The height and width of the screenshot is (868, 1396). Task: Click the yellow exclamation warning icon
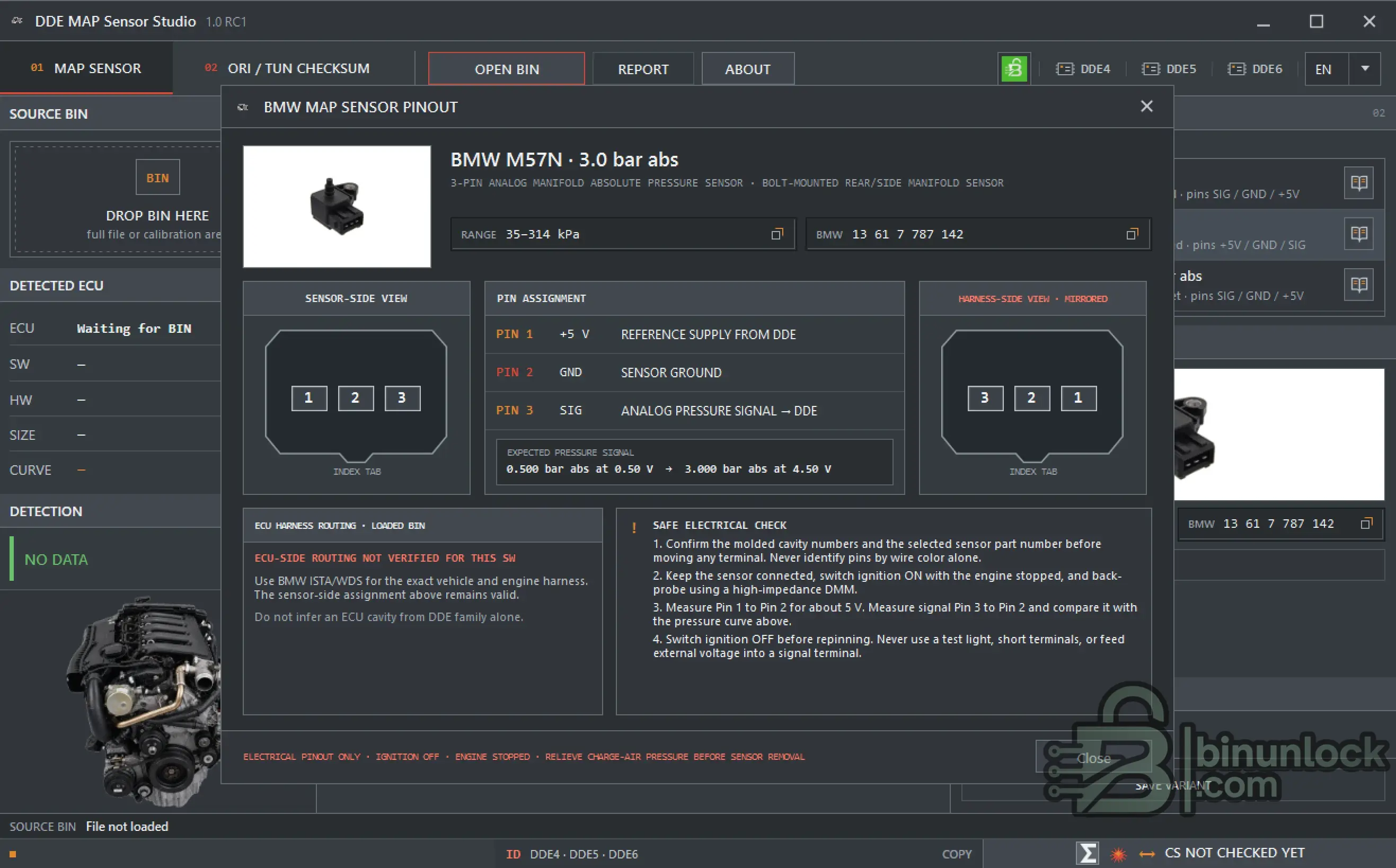634,527
